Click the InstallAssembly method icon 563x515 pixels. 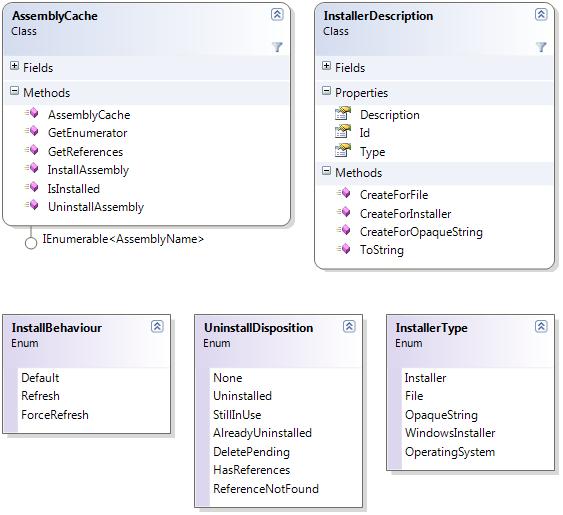(x=32, y=168)
